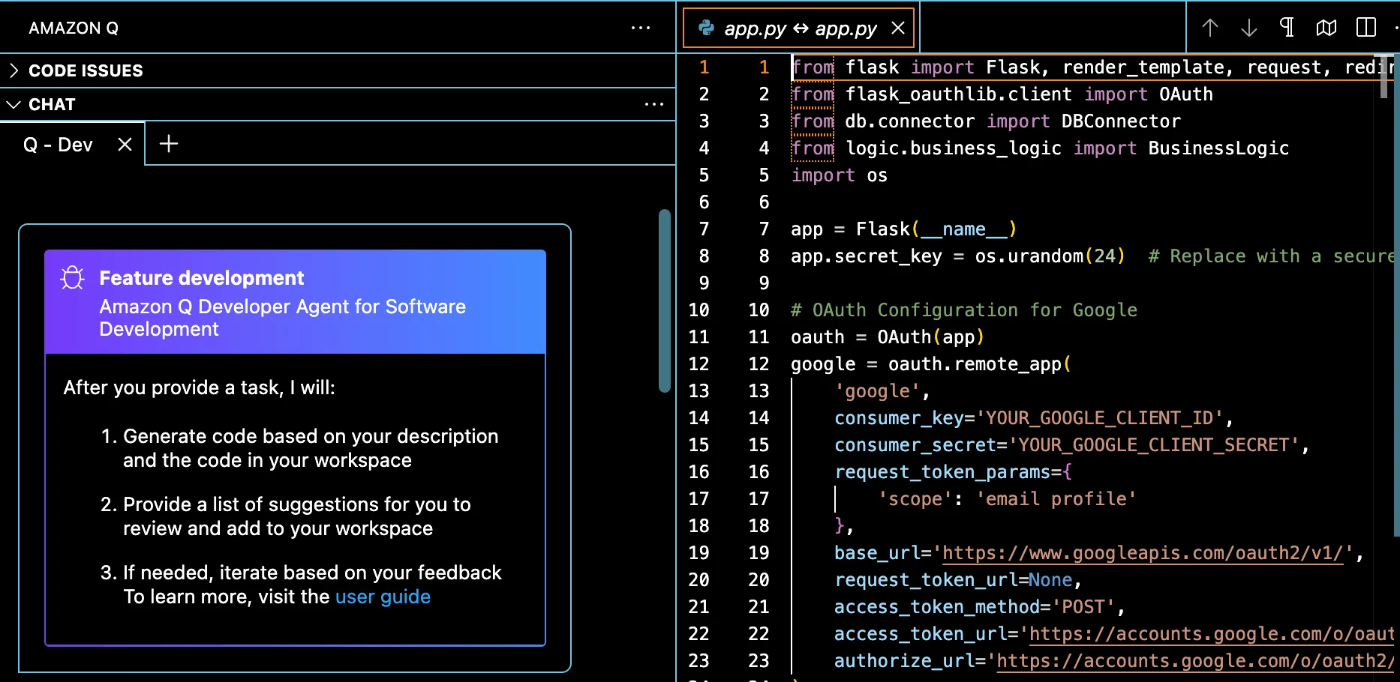Click the chat panel scrollbar

point(664,300)
